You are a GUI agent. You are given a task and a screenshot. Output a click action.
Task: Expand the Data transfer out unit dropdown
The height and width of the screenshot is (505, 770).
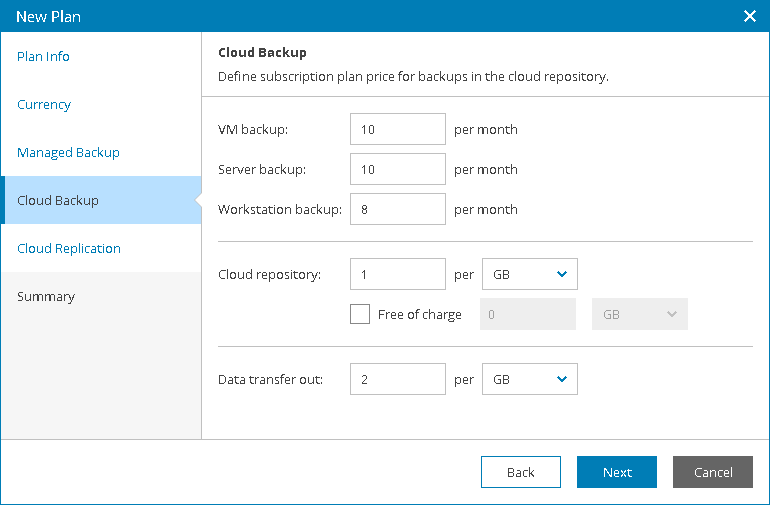click(x=530, y=379)
